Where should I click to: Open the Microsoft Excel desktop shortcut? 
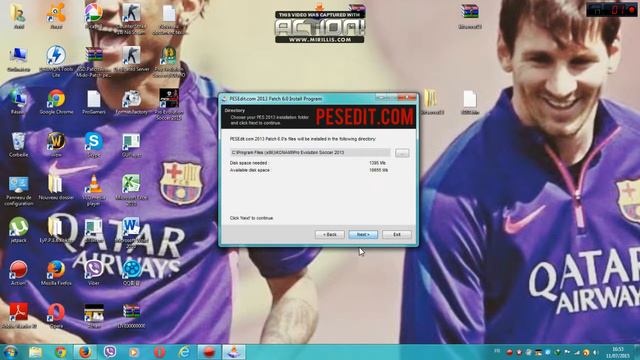tap(131, 190)
